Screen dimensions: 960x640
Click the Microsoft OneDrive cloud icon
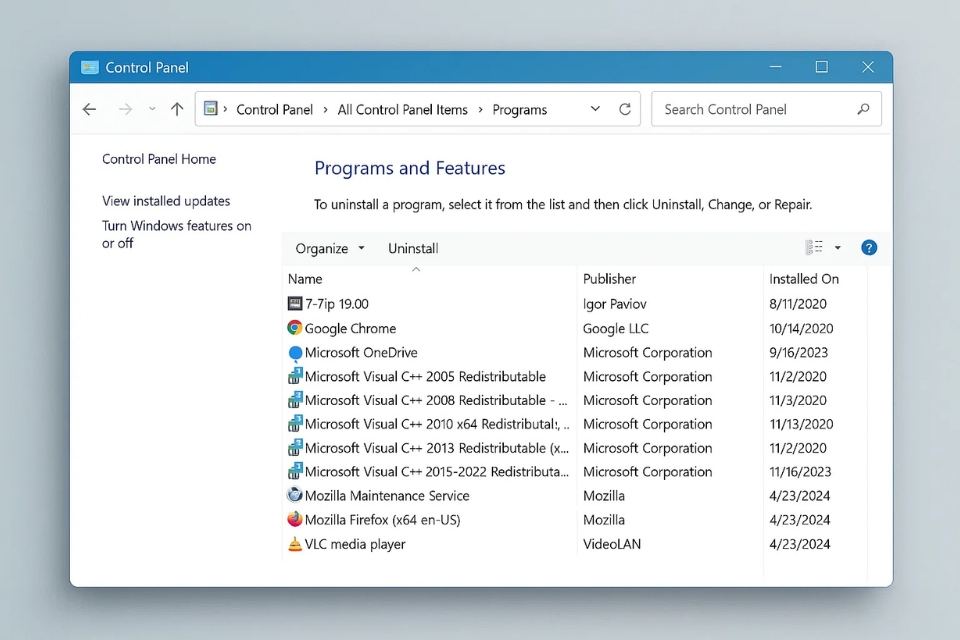pyautogui.click(x=295, y=353)
